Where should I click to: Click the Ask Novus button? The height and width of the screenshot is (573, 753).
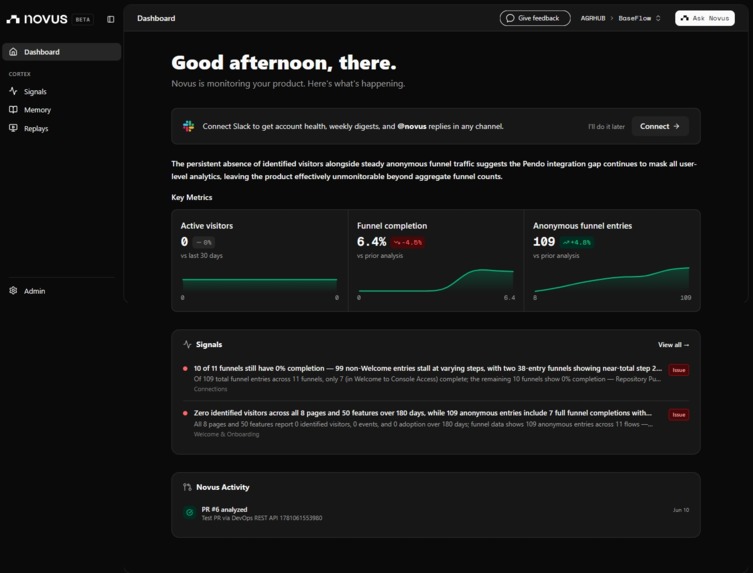click(704, 18)
